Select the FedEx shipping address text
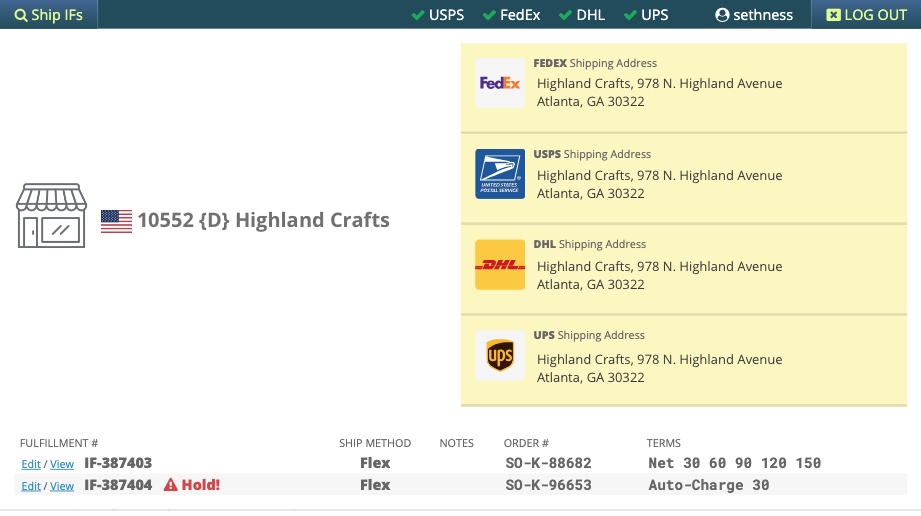The height and width of the screenshot is (516, 921). [659, 92]
